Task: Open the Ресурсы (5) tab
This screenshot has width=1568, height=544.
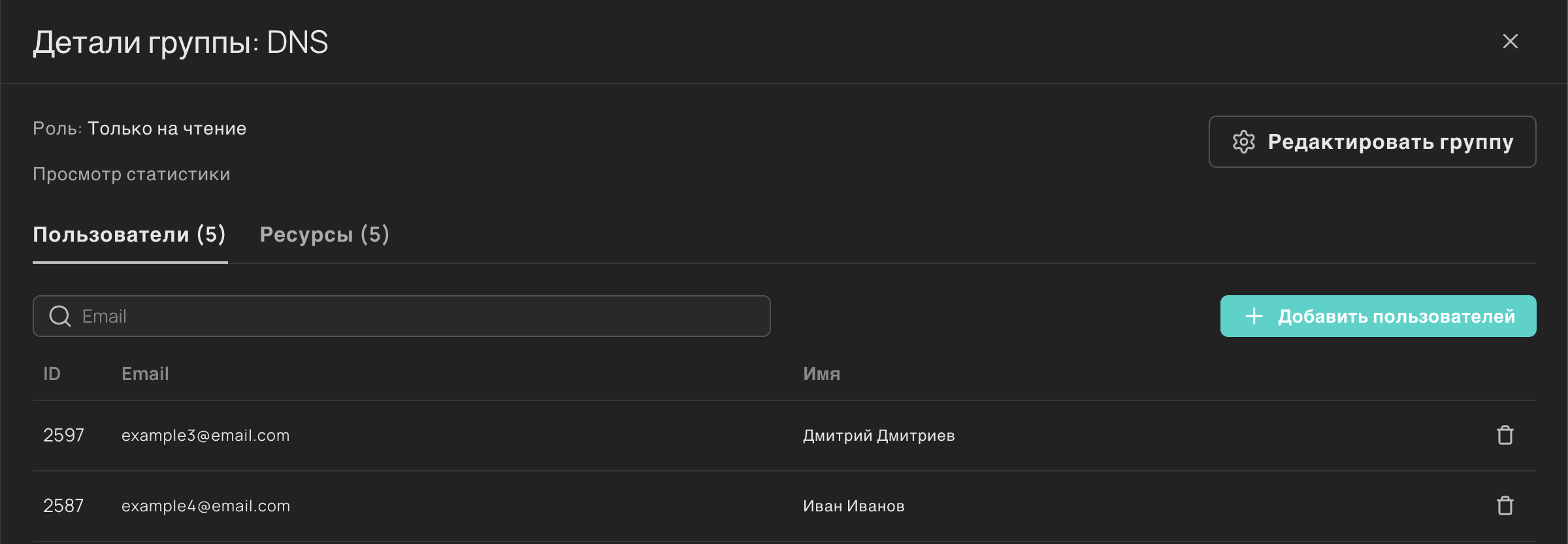Action: point(324,234)
